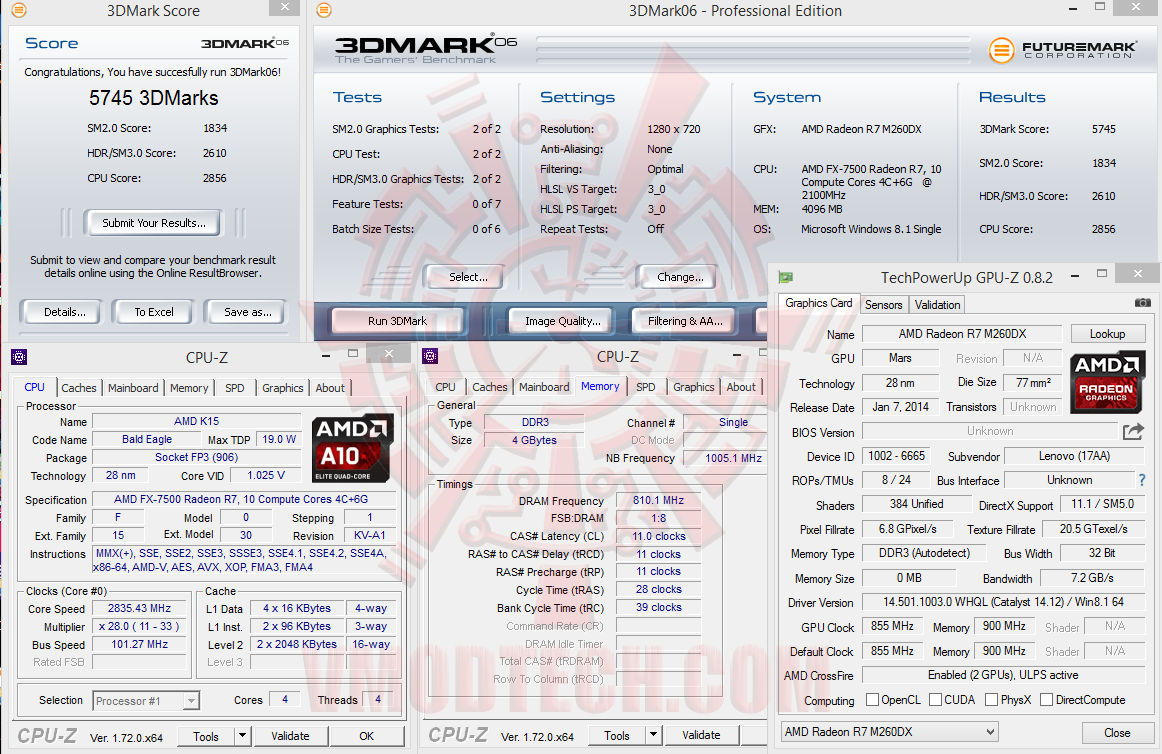Image resolution: width=1162 pixels, height=754 pixels.
Task: Click Tools button in Memory CPU-Z window
Action: (x=617, y=735)
